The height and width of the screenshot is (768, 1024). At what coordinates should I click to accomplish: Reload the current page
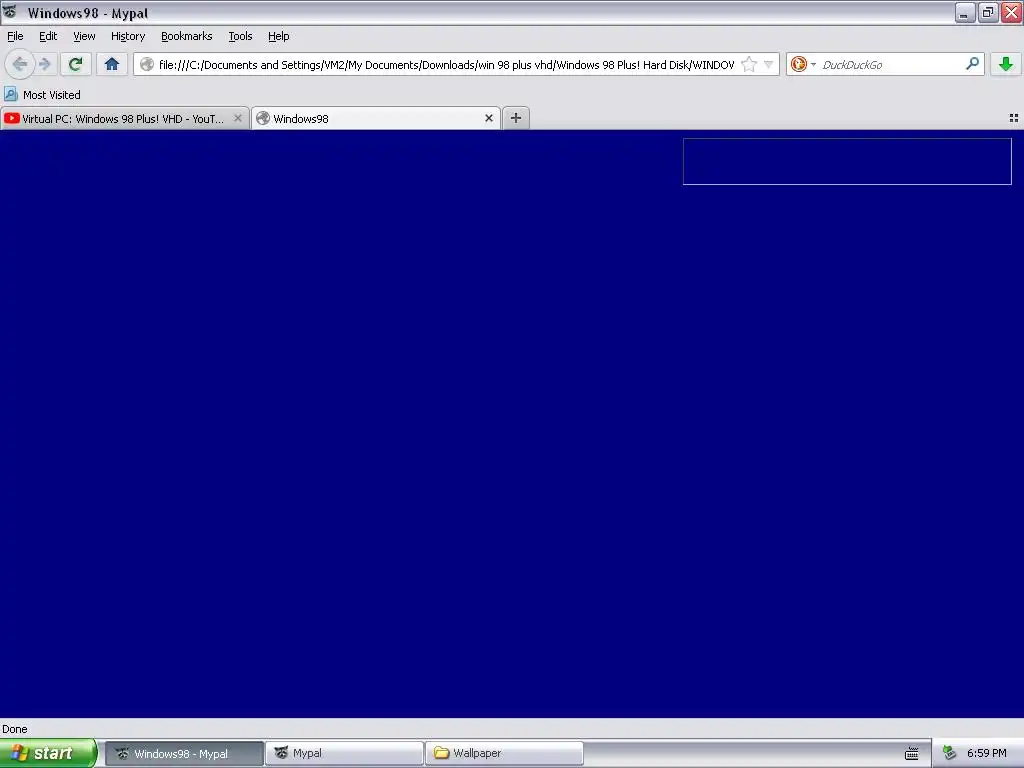[x=75, y=64]
